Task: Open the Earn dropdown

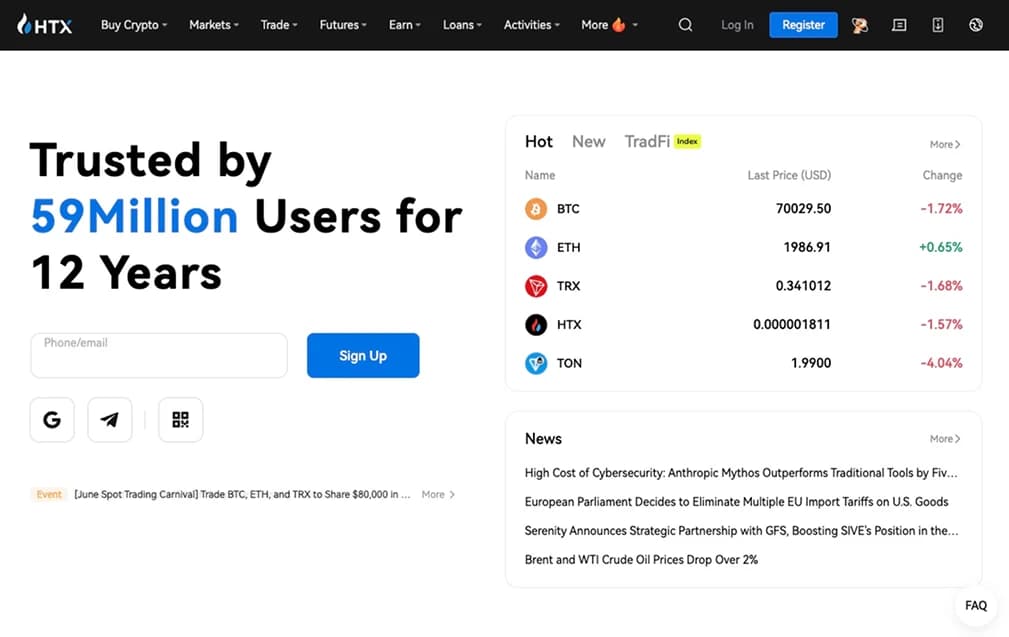Action: pyautogui.click(x=404, y=25)
